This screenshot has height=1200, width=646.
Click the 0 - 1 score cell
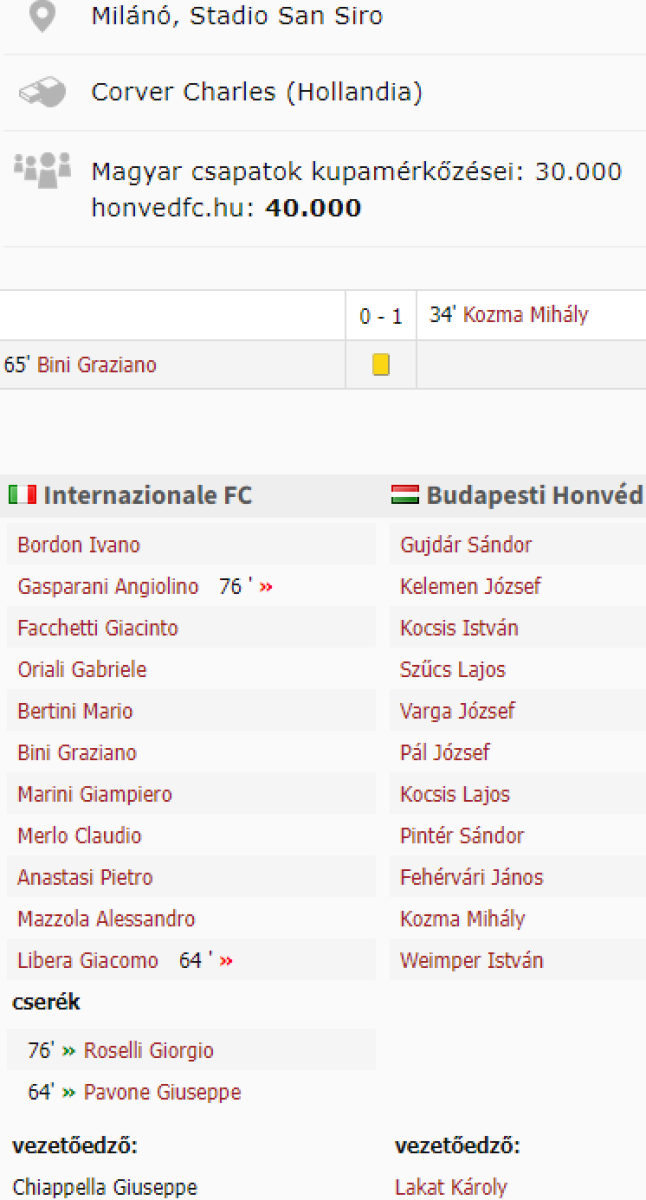(x=381, y=316)
